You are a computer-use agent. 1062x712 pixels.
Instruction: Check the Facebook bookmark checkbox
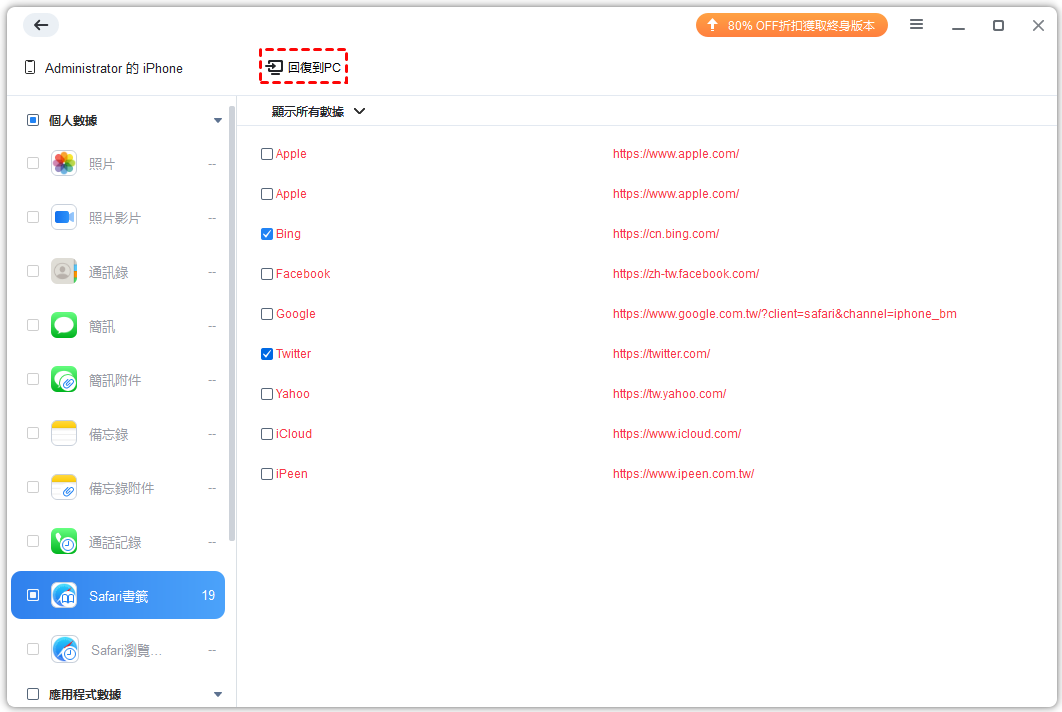pyautogui.click(x=267, y=274)
